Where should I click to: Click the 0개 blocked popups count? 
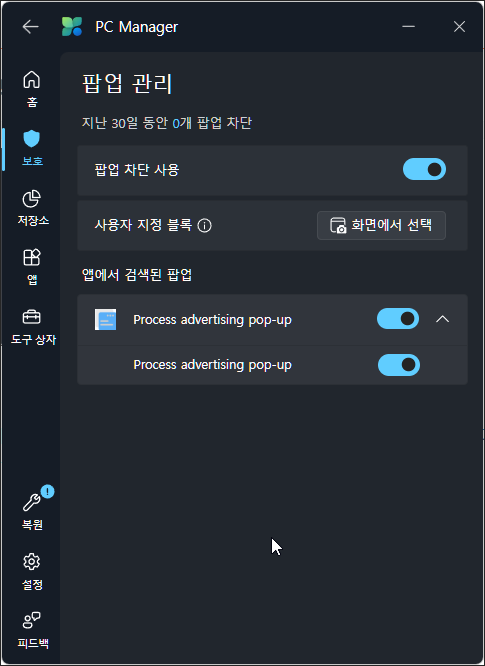[x=182, y=123]
